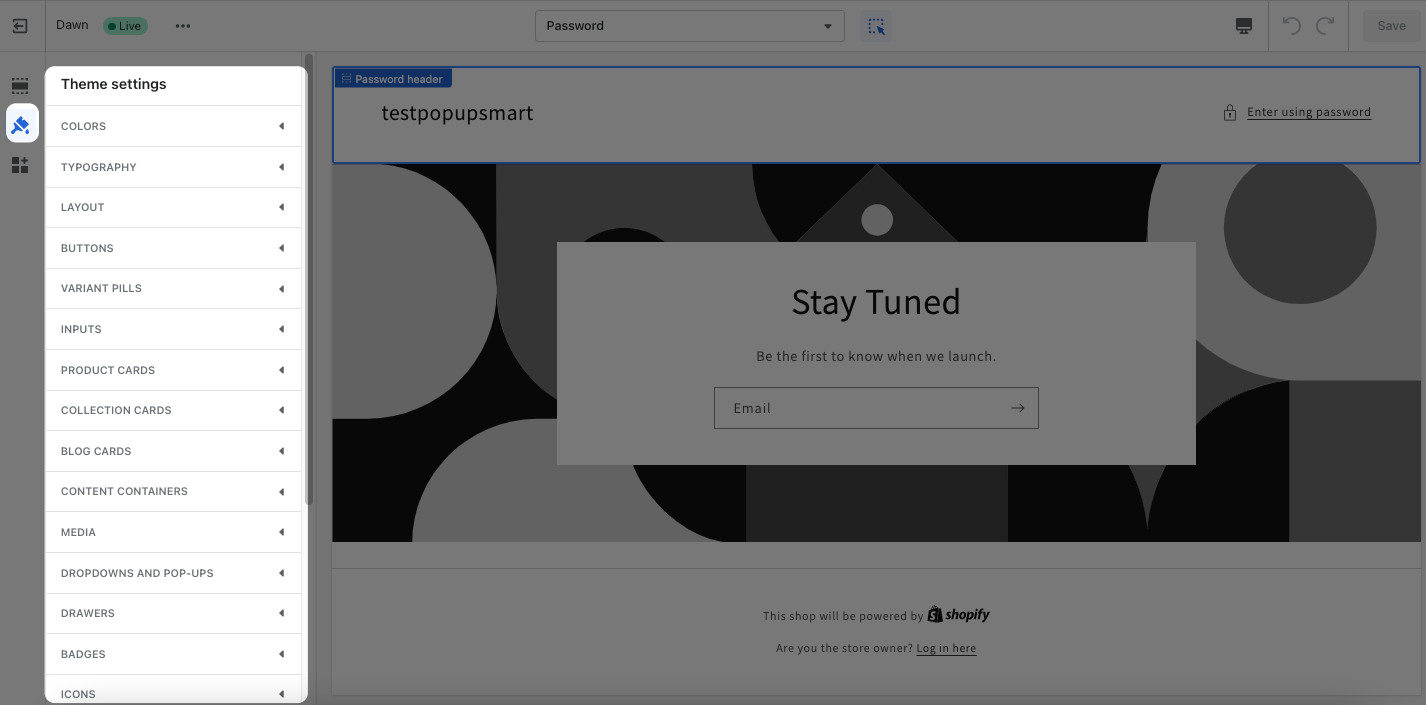Click the Log in here link
Image resolution: width=1426 pixels, height=705 pixels.
(946, 647)
